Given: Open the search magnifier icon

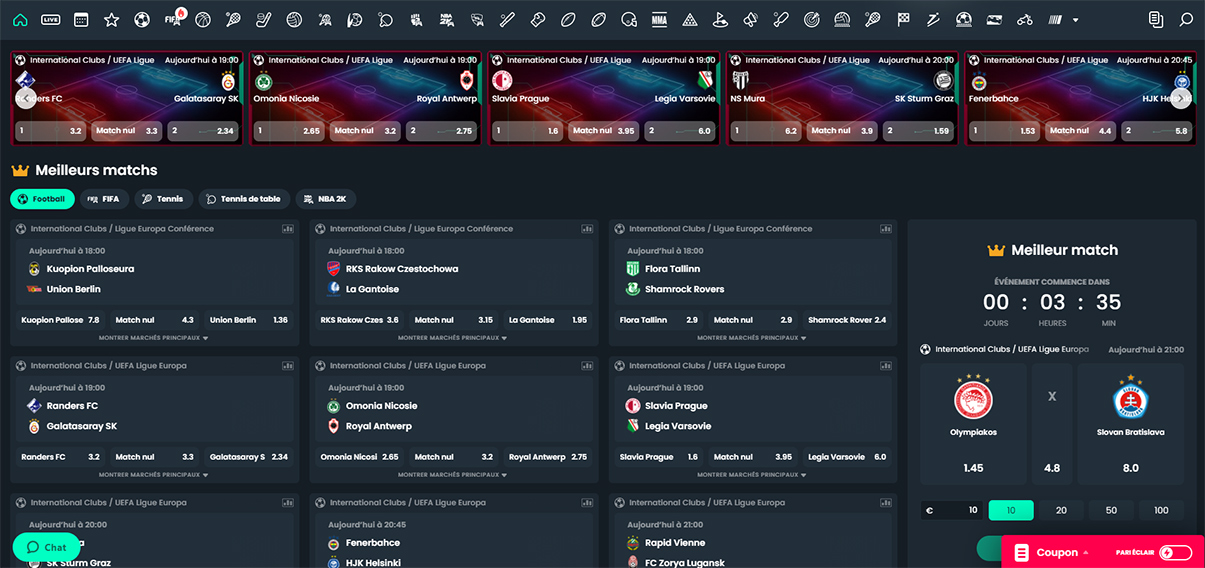Looking at the screenshot, I should [1186, 19].
